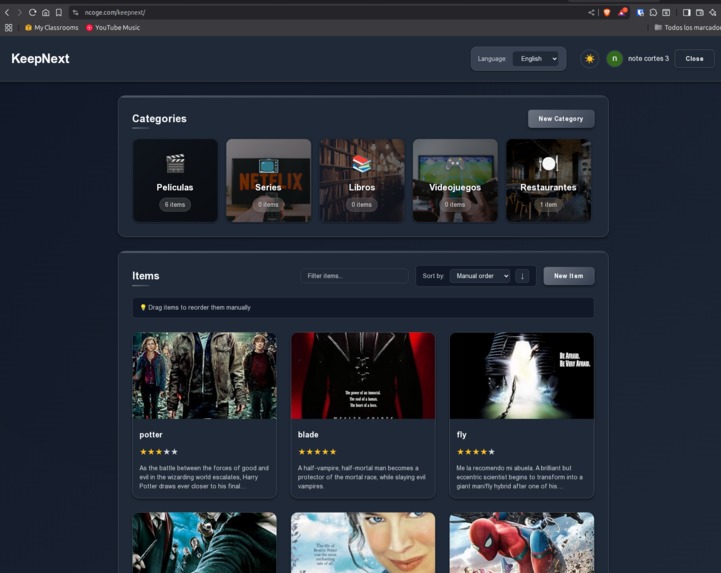
Task: Open the Harry Potter group poster in second row
Action: 205,543
